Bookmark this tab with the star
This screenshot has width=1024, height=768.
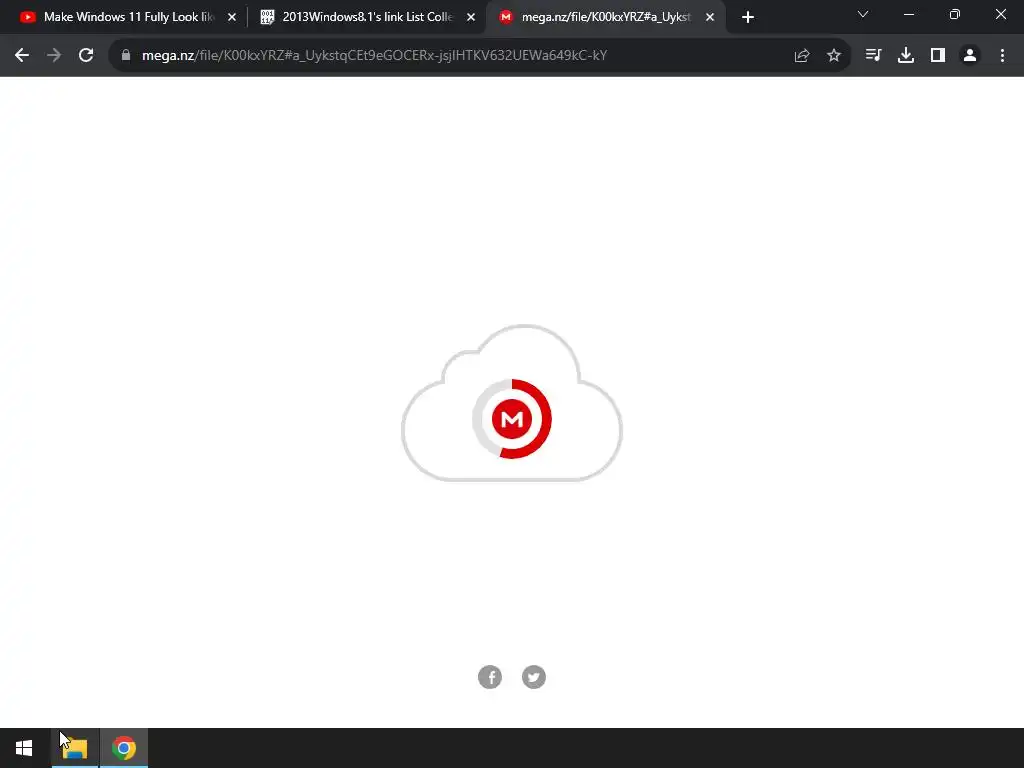point(834,56)
